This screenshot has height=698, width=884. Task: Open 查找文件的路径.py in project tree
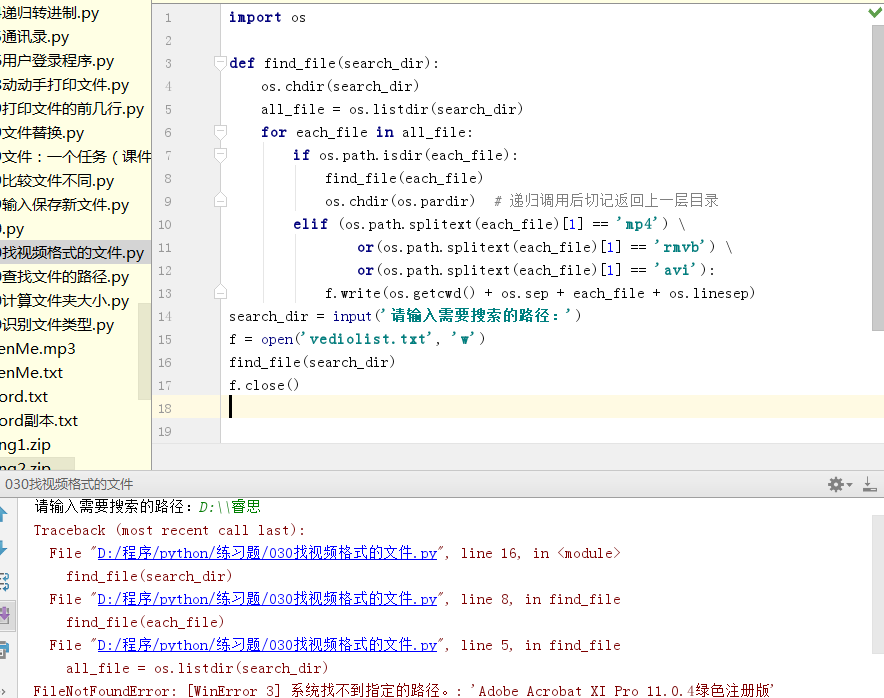(x=64, y=277)
